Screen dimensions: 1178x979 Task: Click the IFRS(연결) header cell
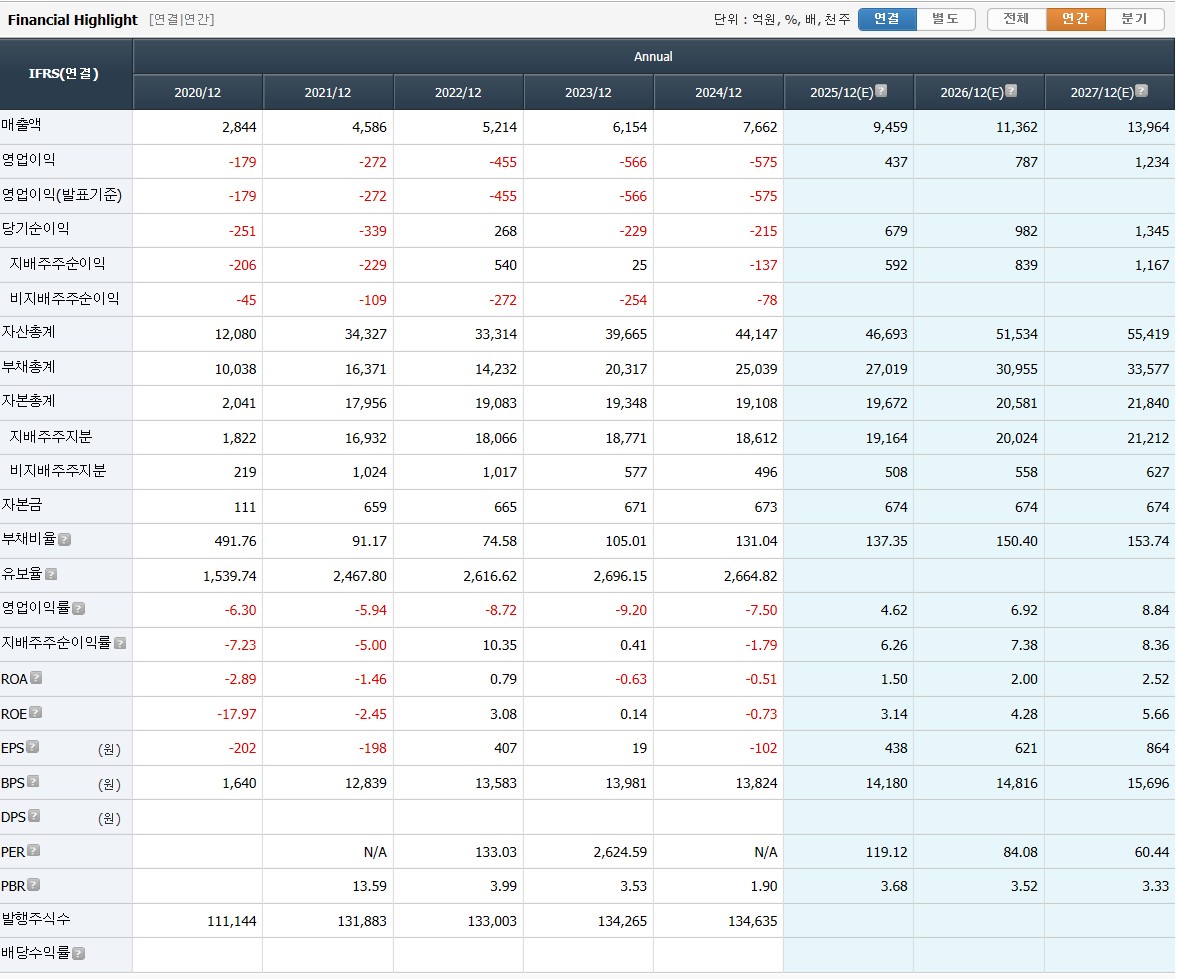(66, 74)
